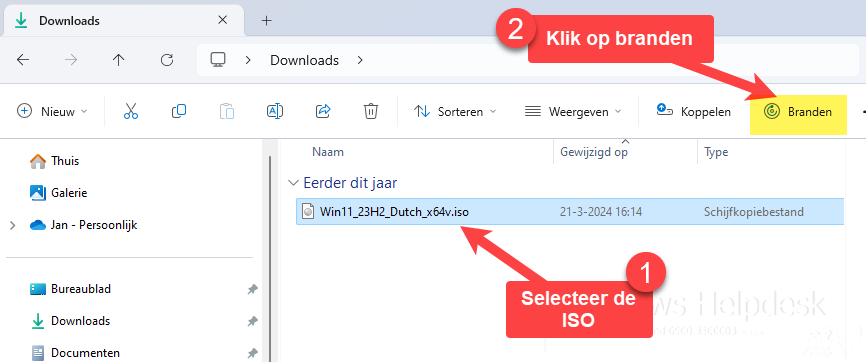Go up one folder level
Screen dimensions: 866x362
tap(118, 60)
